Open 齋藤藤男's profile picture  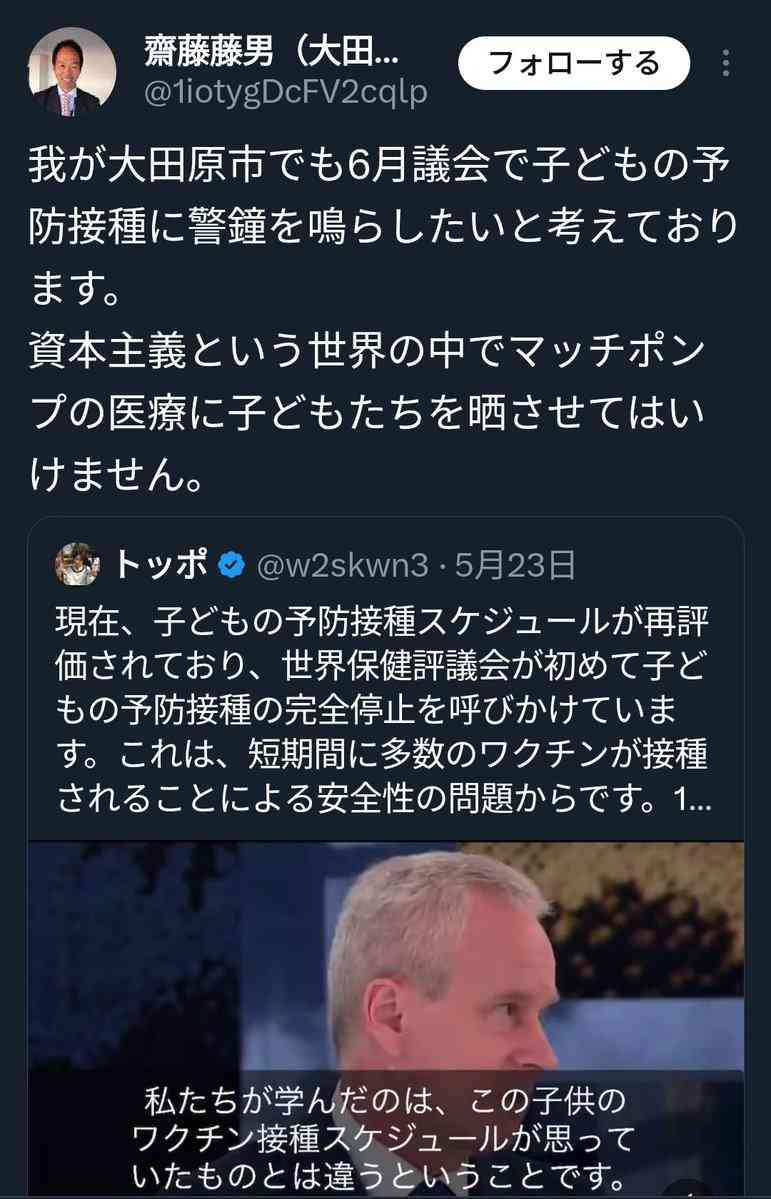click(73, 72)
